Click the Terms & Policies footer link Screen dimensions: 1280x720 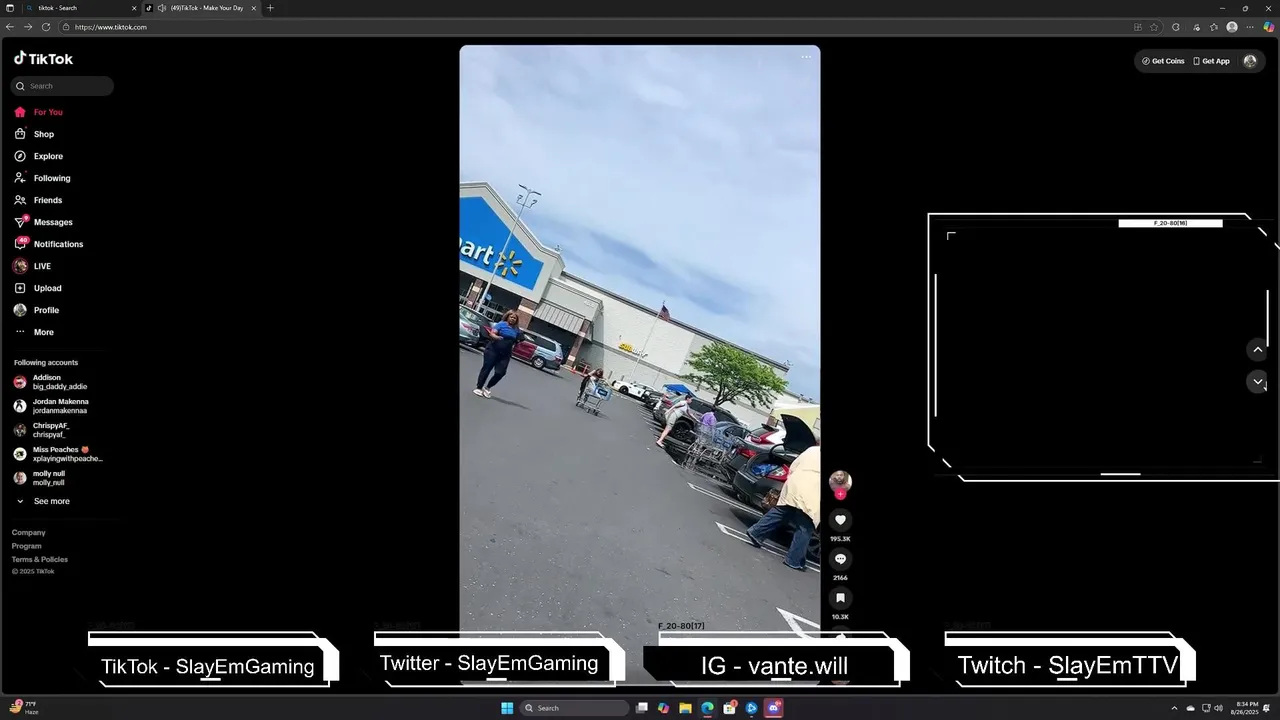point(40,559)
